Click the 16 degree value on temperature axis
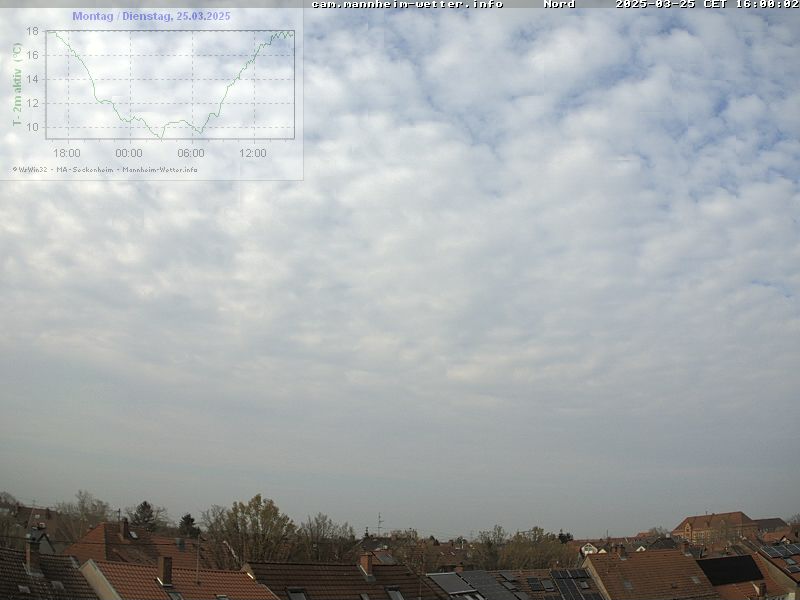Viewport: 800px width, 600px height. click(x=32, y=55)
